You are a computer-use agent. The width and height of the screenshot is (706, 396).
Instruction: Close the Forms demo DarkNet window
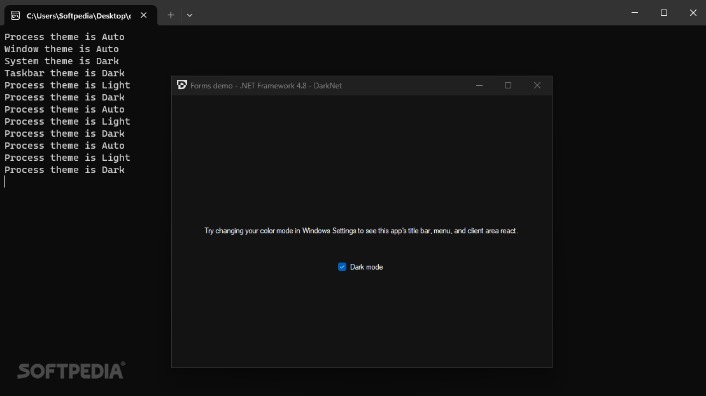pyautogui.click(x=537, y=85)
